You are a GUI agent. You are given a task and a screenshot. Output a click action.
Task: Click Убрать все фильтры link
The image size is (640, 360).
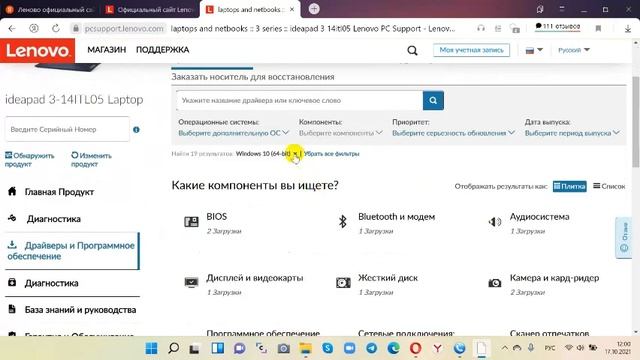[331, 154]
